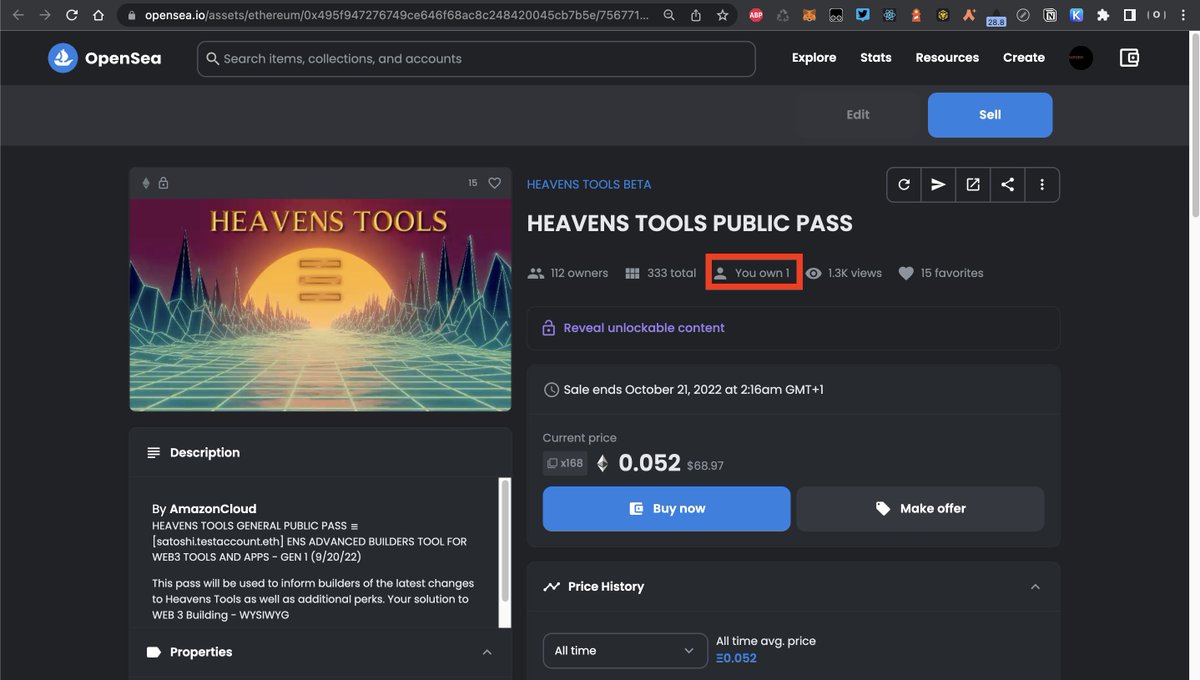Click the lock icon above the artwork
Viewport: 1200px width, 680px height.
point(163,183)
